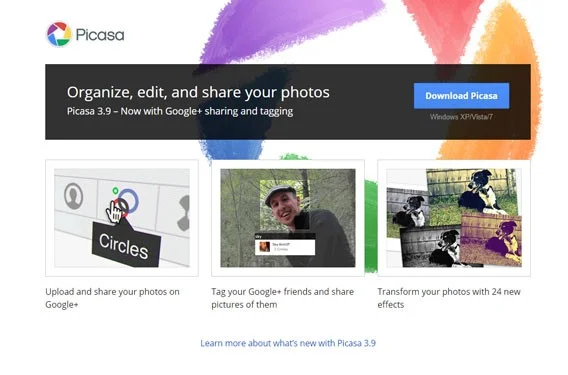
Task: Click the 'Upload and share your photos' caption
Action: click(112, 298)
